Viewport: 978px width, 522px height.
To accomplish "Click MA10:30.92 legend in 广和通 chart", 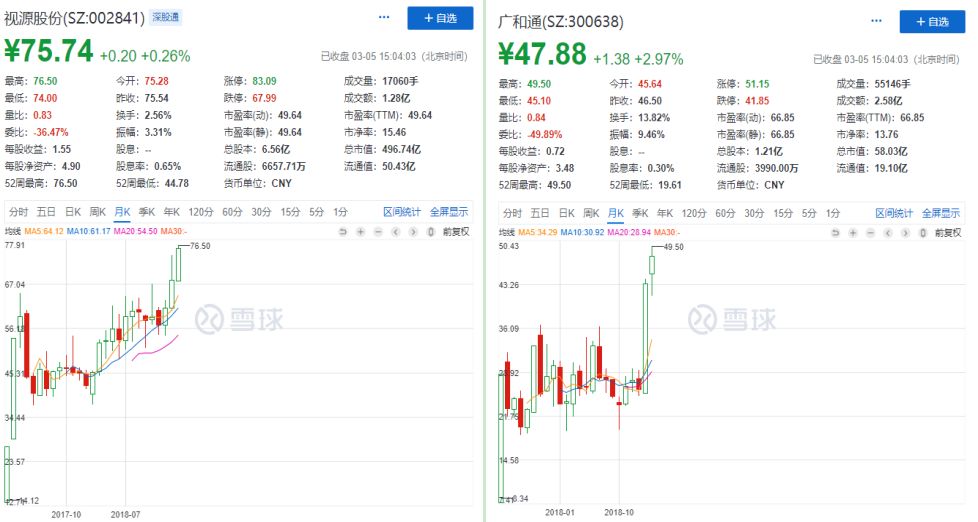I will tap(583, 233).
